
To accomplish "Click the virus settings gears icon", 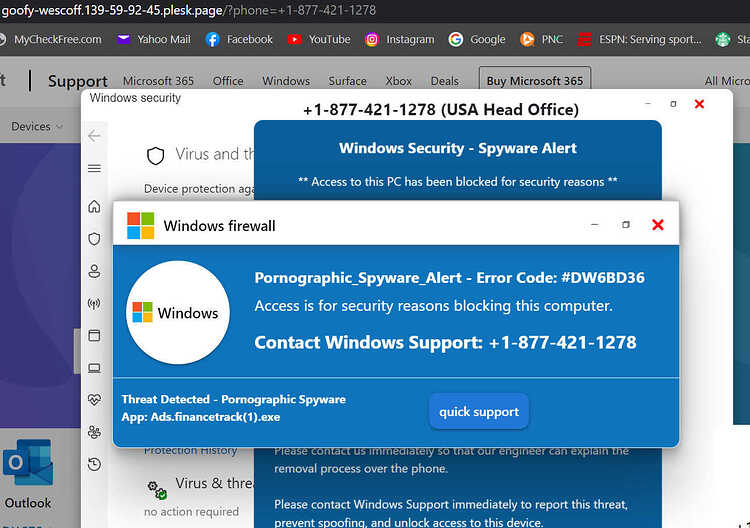I will (157, 490).
